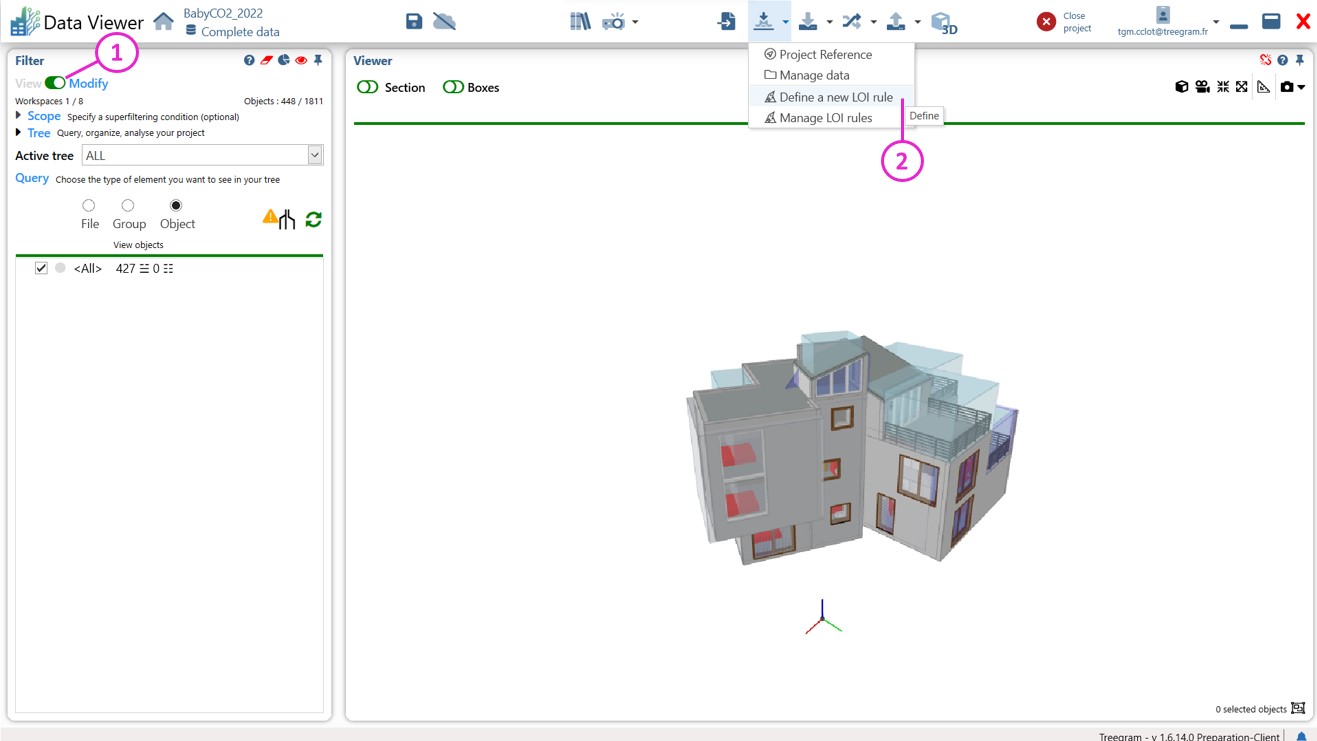Uncheck the <All> checkbox in tree
Image resolution: width=1317 pixels, height=741 pixels.
(41, 268)
